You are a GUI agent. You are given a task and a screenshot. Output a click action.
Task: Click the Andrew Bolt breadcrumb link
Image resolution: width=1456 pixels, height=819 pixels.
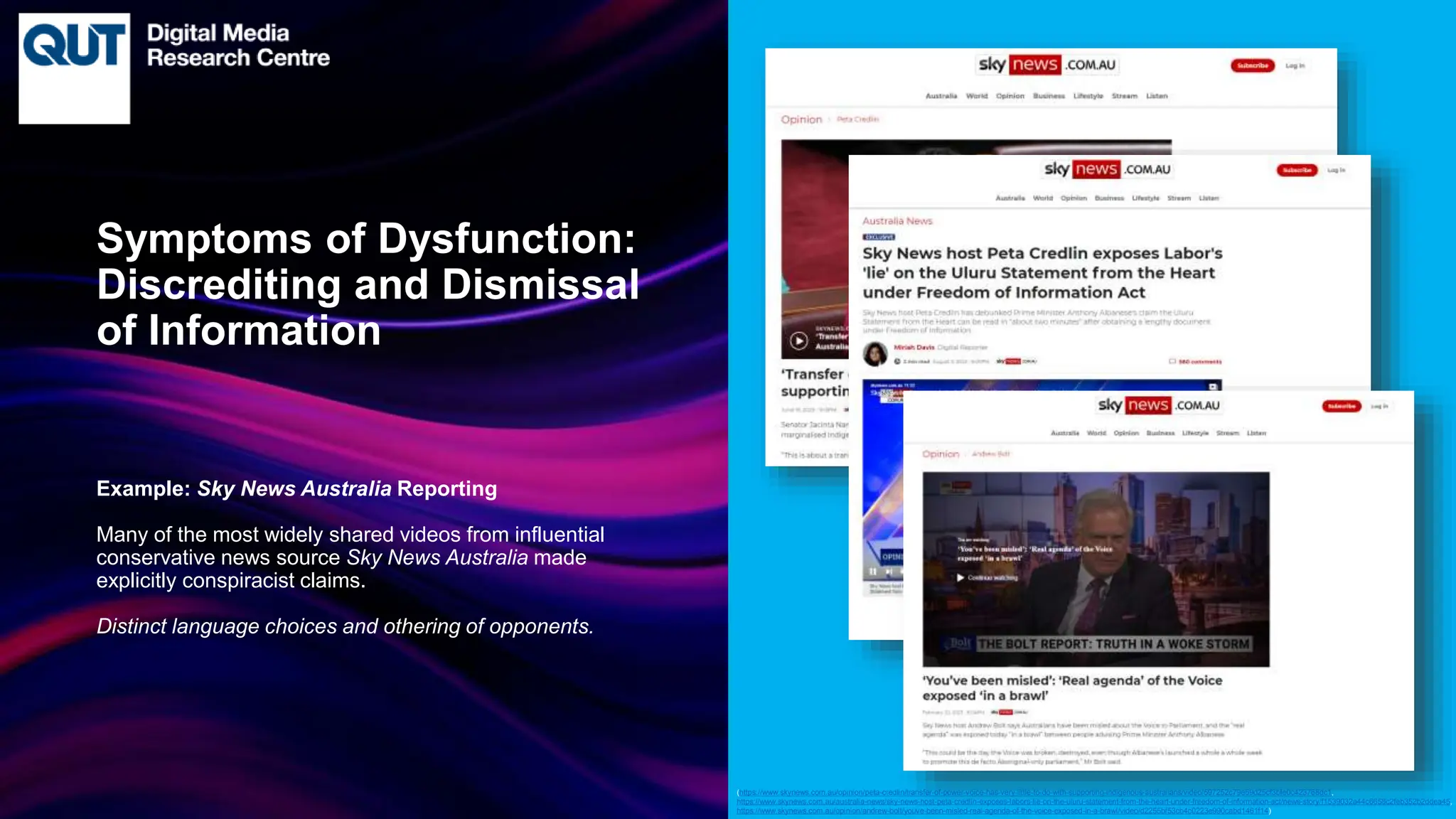coord(990,454)
